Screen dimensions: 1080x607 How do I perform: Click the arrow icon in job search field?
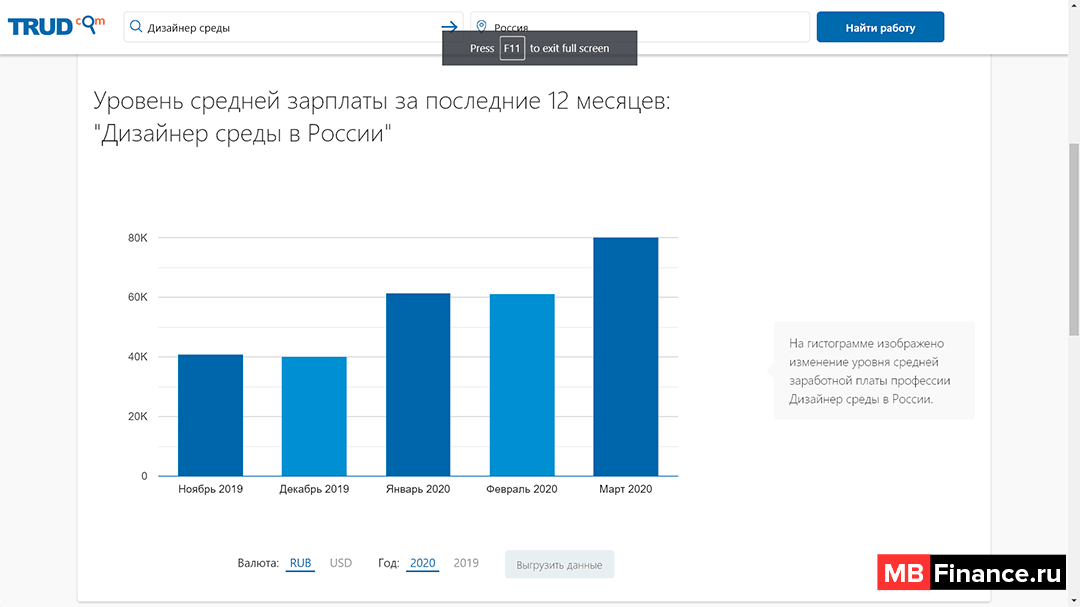[x=449, y=27]
